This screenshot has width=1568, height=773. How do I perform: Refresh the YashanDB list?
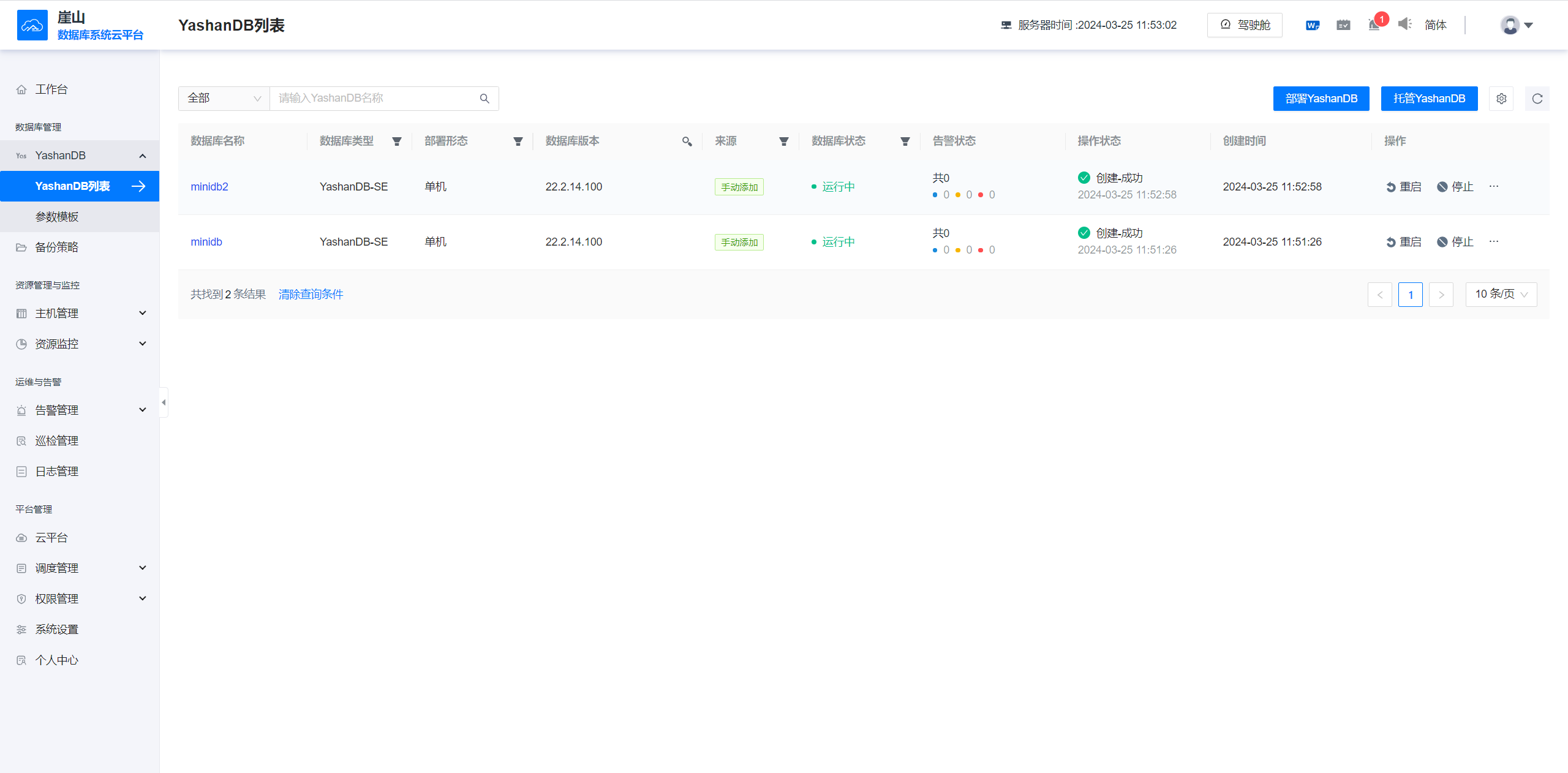click(x=1537, y=99)
